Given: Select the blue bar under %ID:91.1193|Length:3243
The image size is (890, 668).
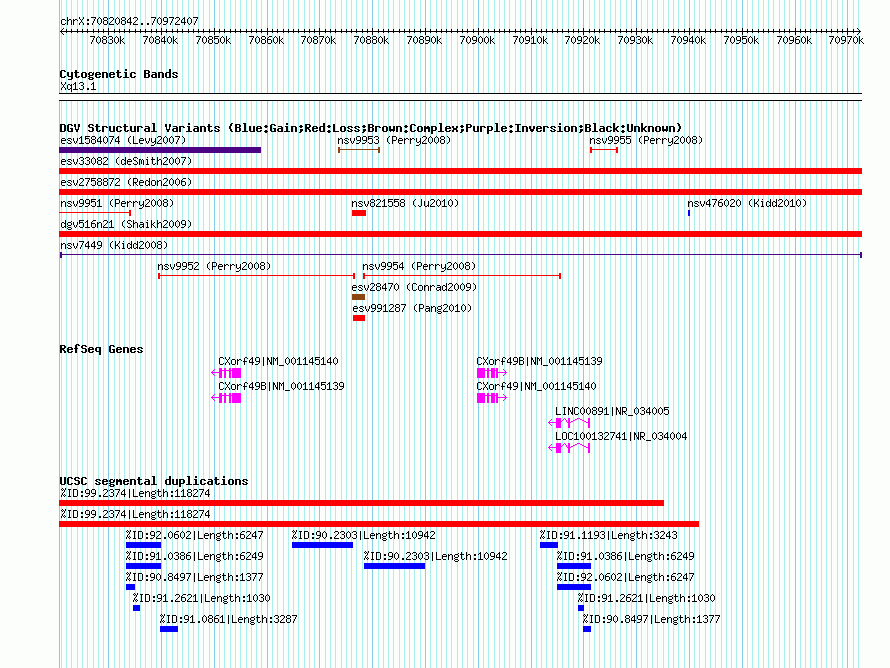Looking at the screenshot, I should (549, 545).
